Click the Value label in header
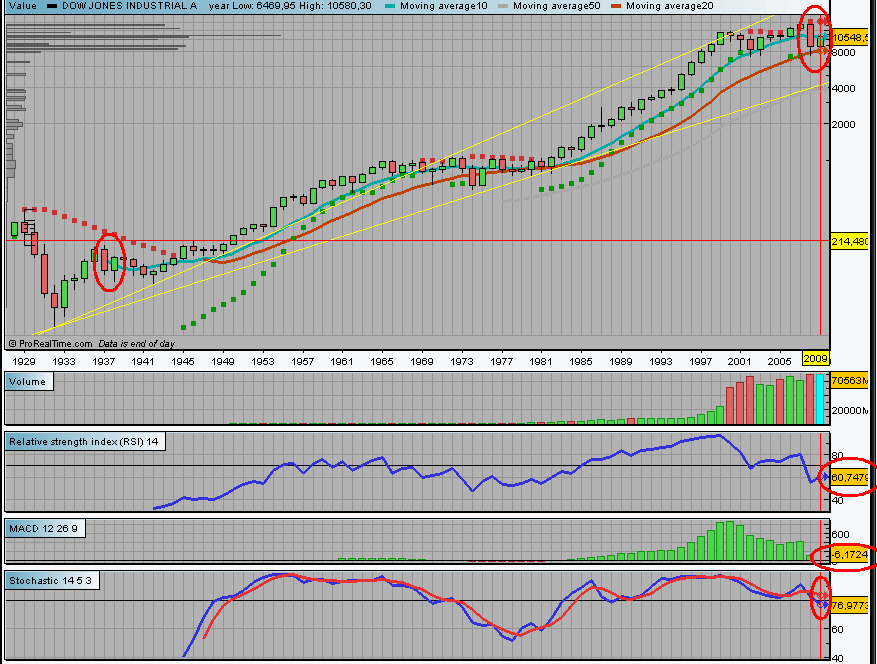The height and width of the screenshot is (664, 877). [x=22, y=6]
